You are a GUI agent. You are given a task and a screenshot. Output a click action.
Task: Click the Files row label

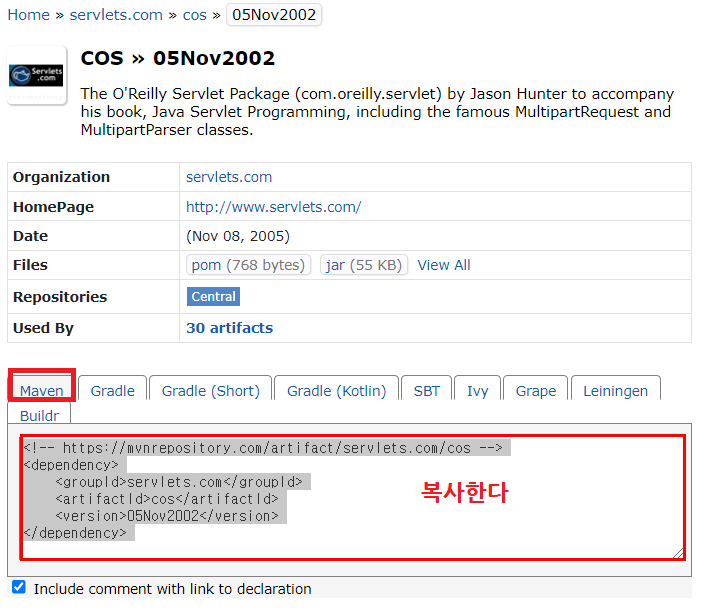[30, 265]
